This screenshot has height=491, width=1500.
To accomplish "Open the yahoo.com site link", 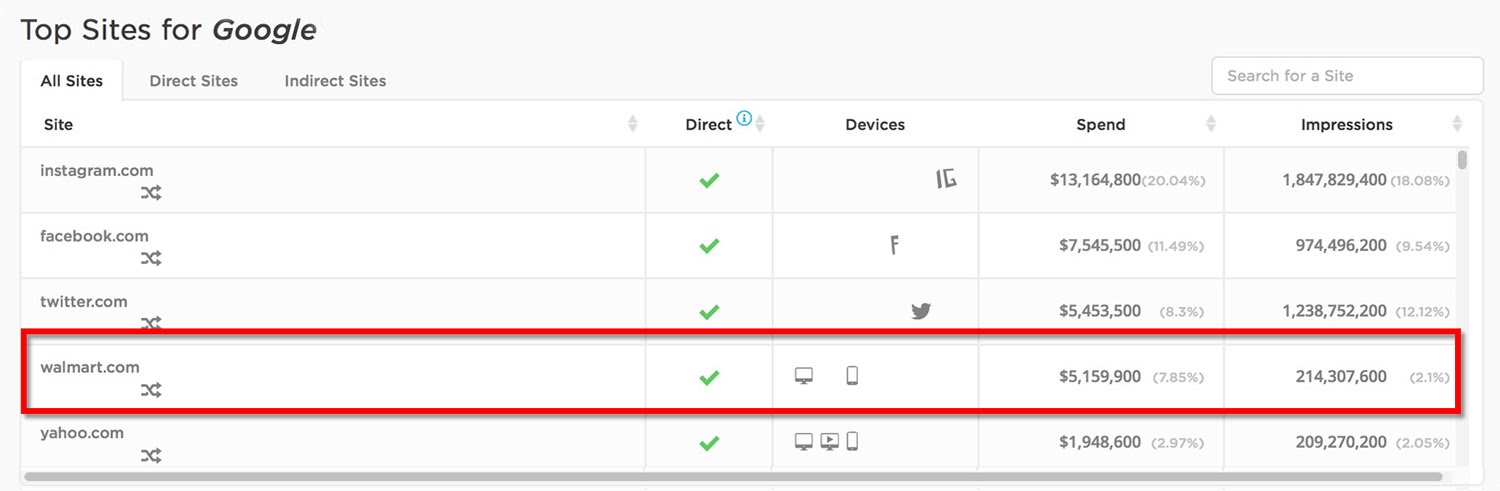I will (x=82, y=433).
